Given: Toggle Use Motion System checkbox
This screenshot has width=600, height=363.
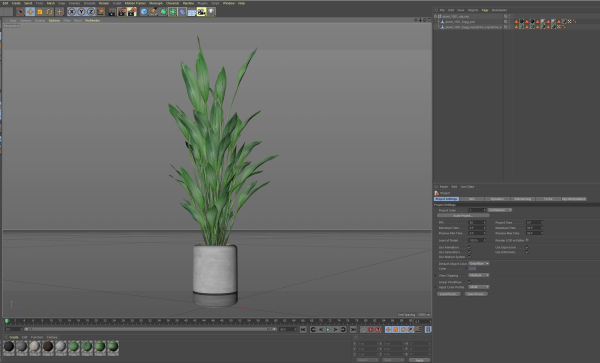Looking at the screenshot, I should coord(470,257).
